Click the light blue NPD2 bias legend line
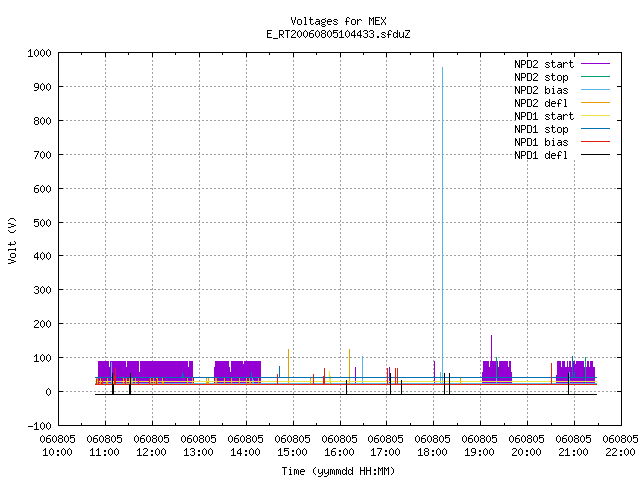Viewport: 640px width, 480px height. click(x=595, y=89)
